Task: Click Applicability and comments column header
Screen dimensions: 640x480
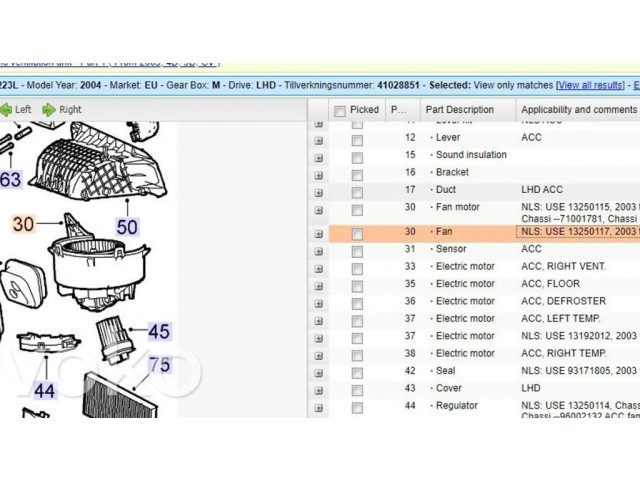Action: coord(578,110)
